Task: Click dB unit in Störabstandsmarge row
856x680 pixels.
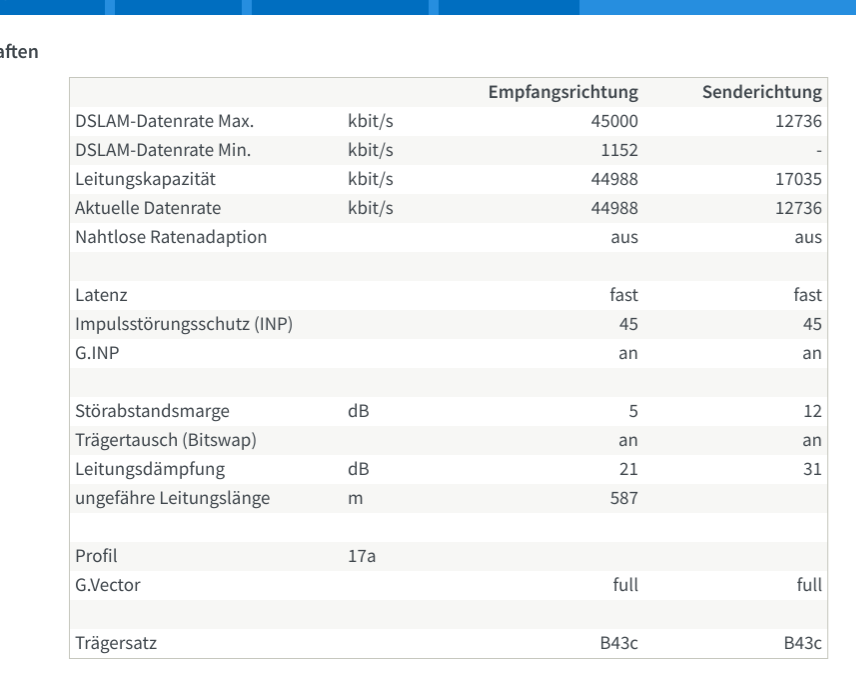Action: [358, 411]
